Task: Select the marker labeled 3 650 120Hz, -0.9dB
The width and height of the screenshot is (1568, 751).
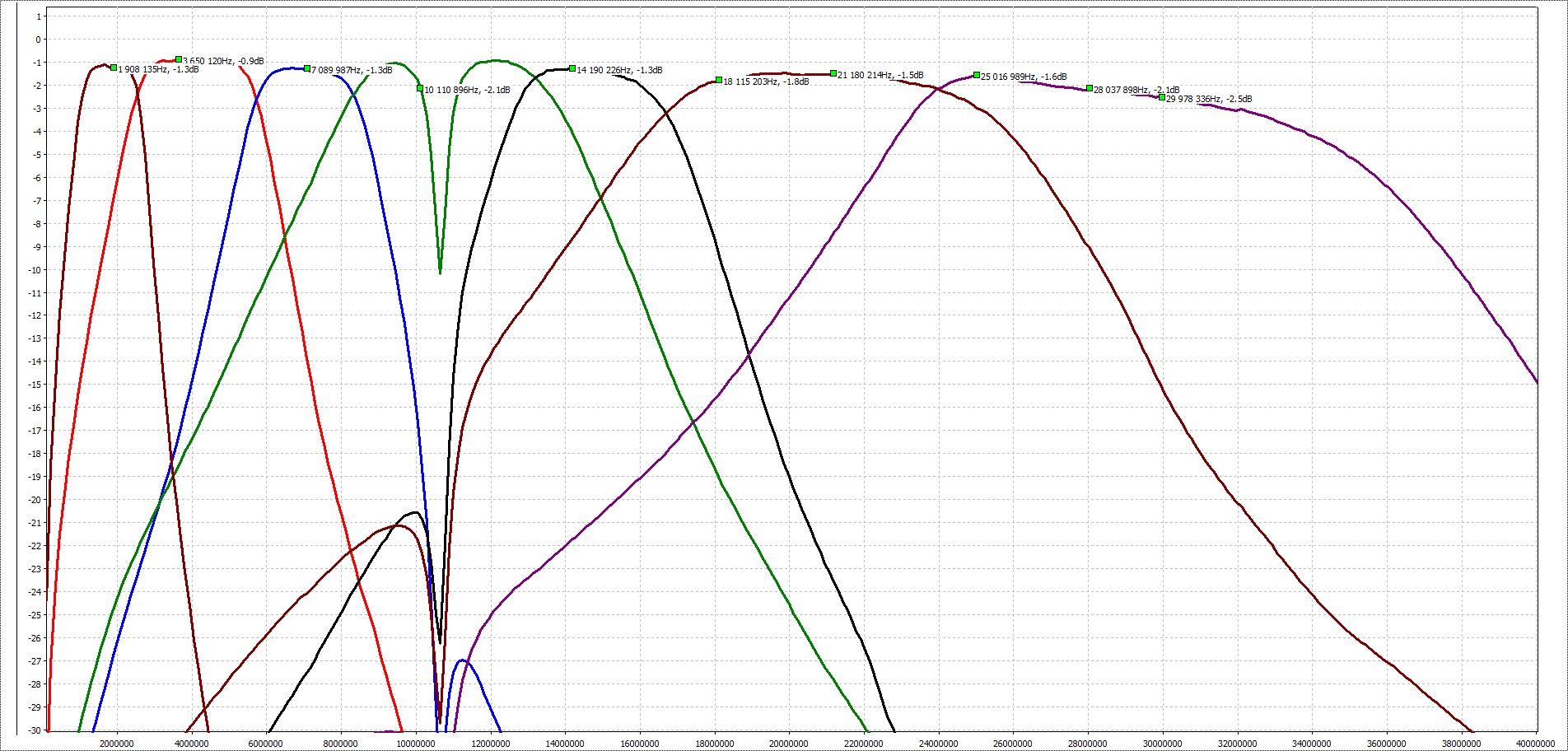Action: (x=179, y=59)
